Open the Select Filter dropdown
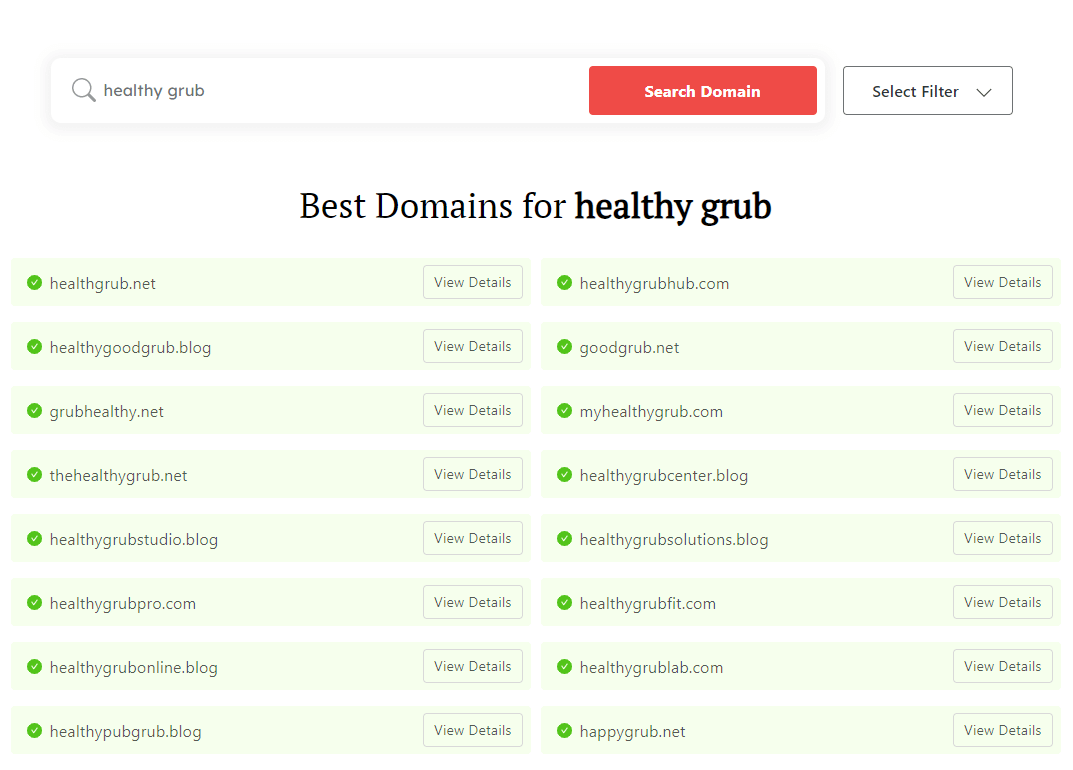Screen dimensions: 1073x770 click(927, 90)
